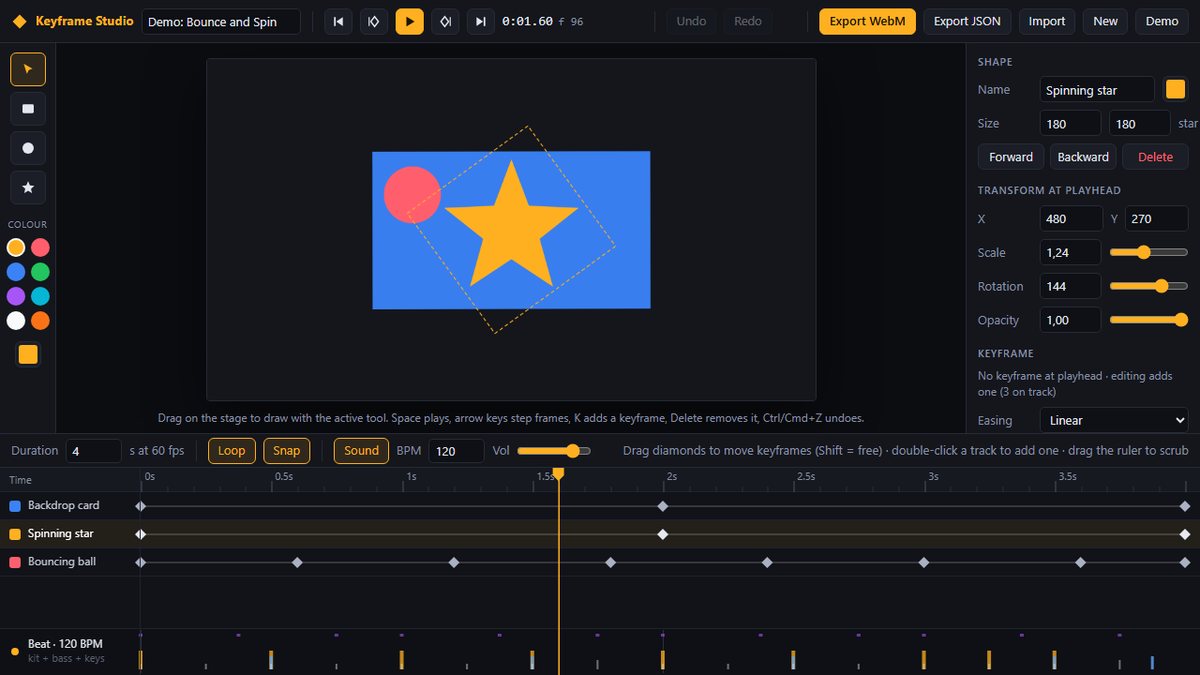Select the Bouncing ball track
The height and width of the screenshot is (675, 1200).
coord(70,562)
